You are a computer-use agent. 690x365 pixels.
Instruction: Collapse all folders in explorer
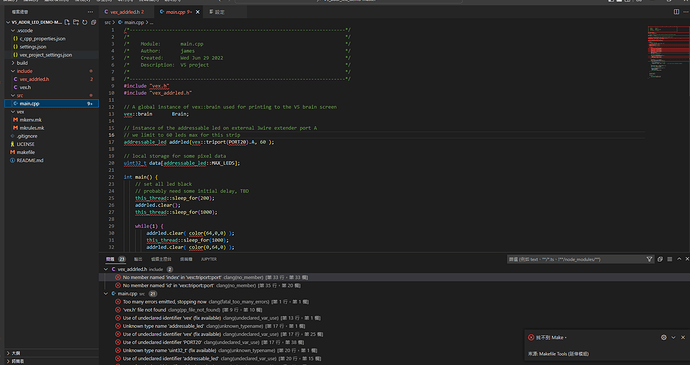click(93, 22)
